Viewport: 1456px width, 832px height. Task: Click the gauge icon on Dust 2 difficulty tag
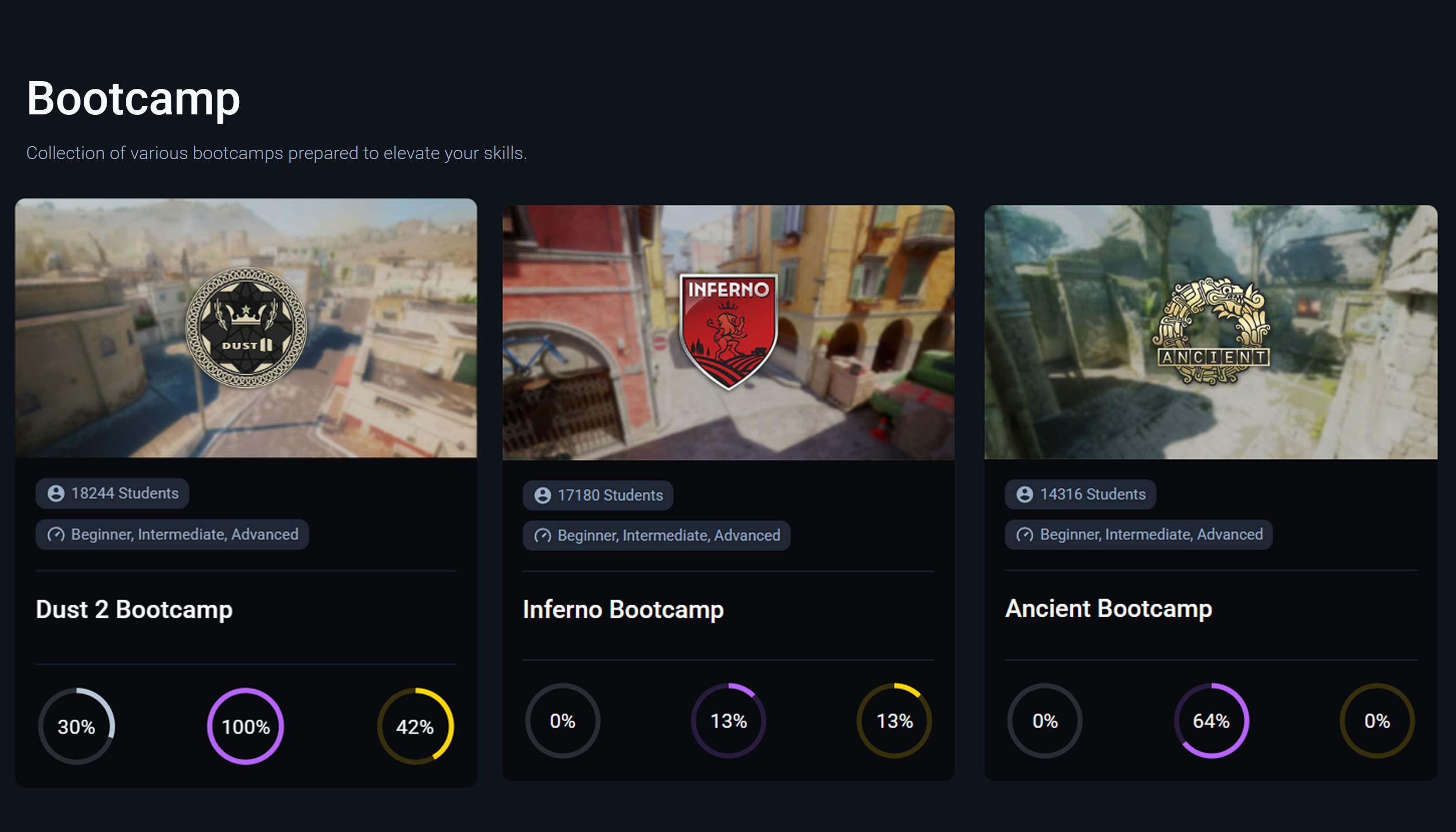coord(56,534)
